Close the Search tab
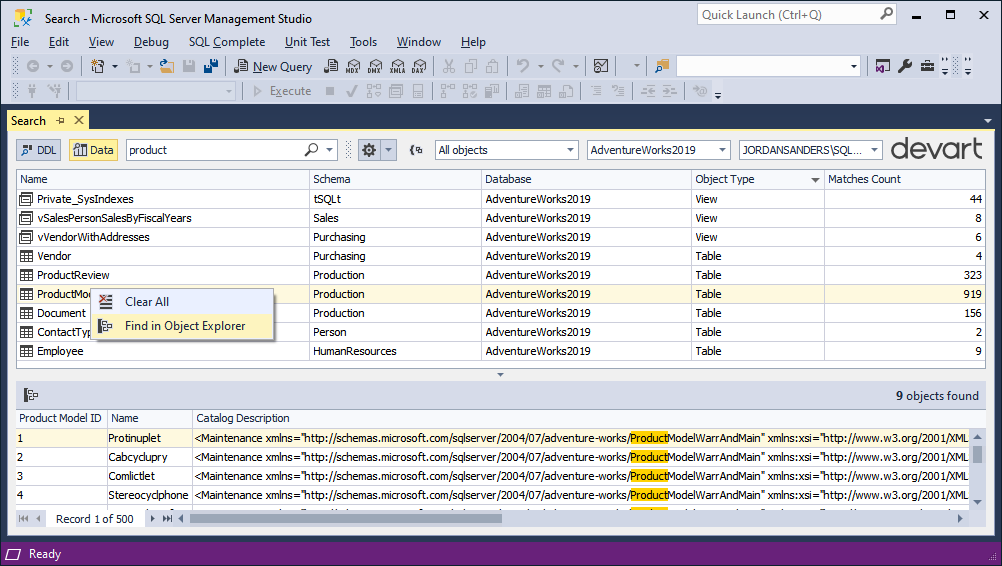The image size is (1002, 566). 79,120
